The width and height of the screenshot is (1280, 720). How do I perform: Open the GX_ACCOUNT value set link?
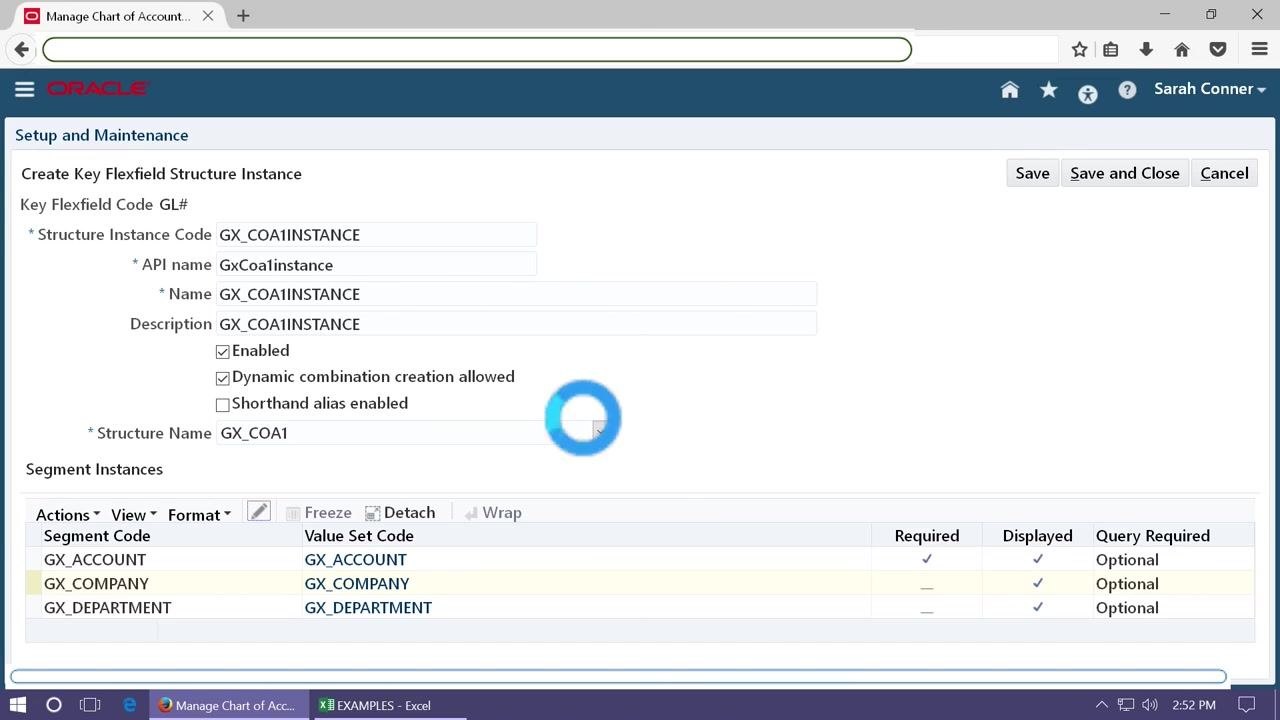pos(355,560)
